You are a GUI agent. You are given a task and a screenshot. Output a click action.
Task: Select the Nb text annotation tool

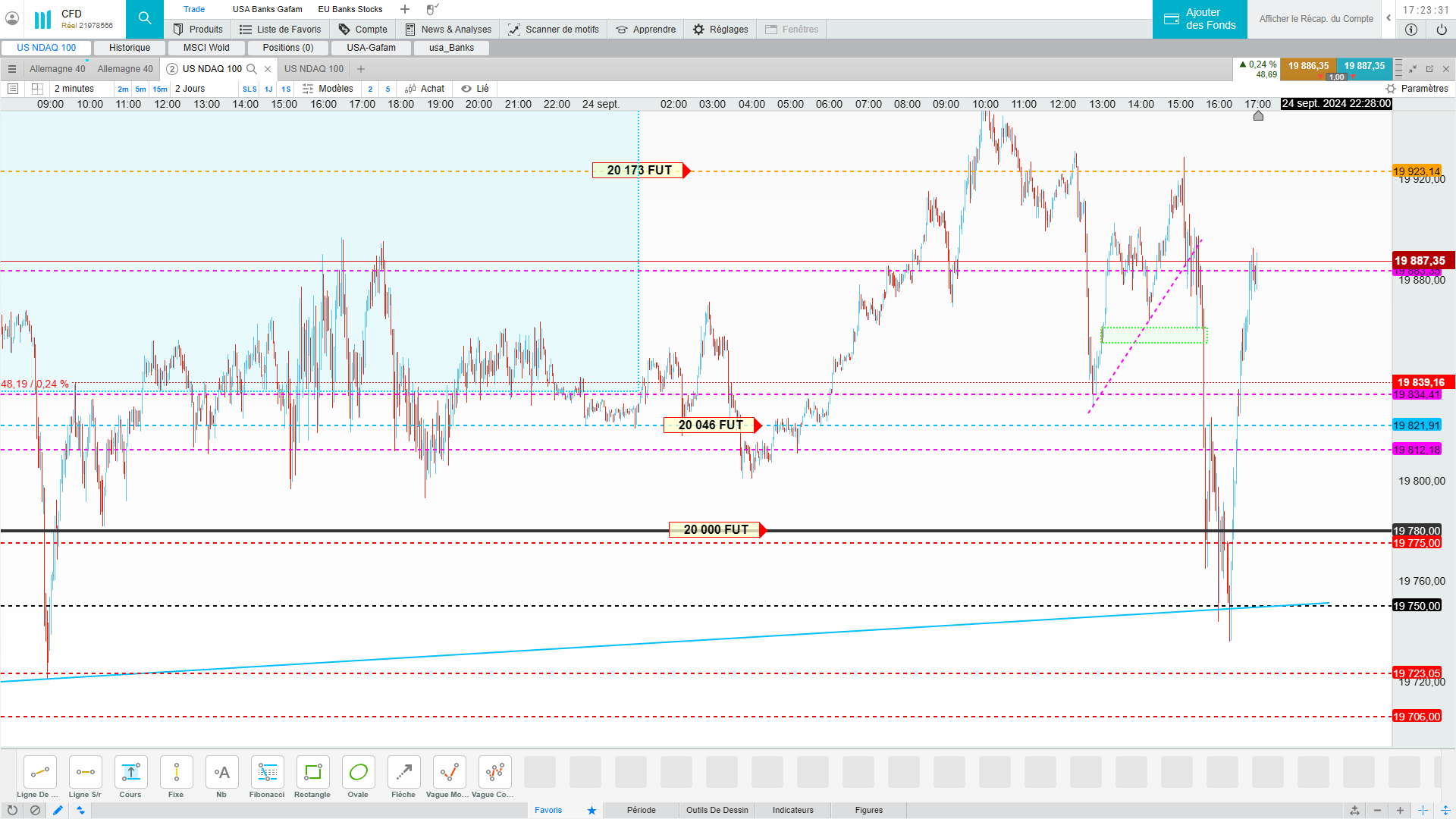[x=221, y=773]
